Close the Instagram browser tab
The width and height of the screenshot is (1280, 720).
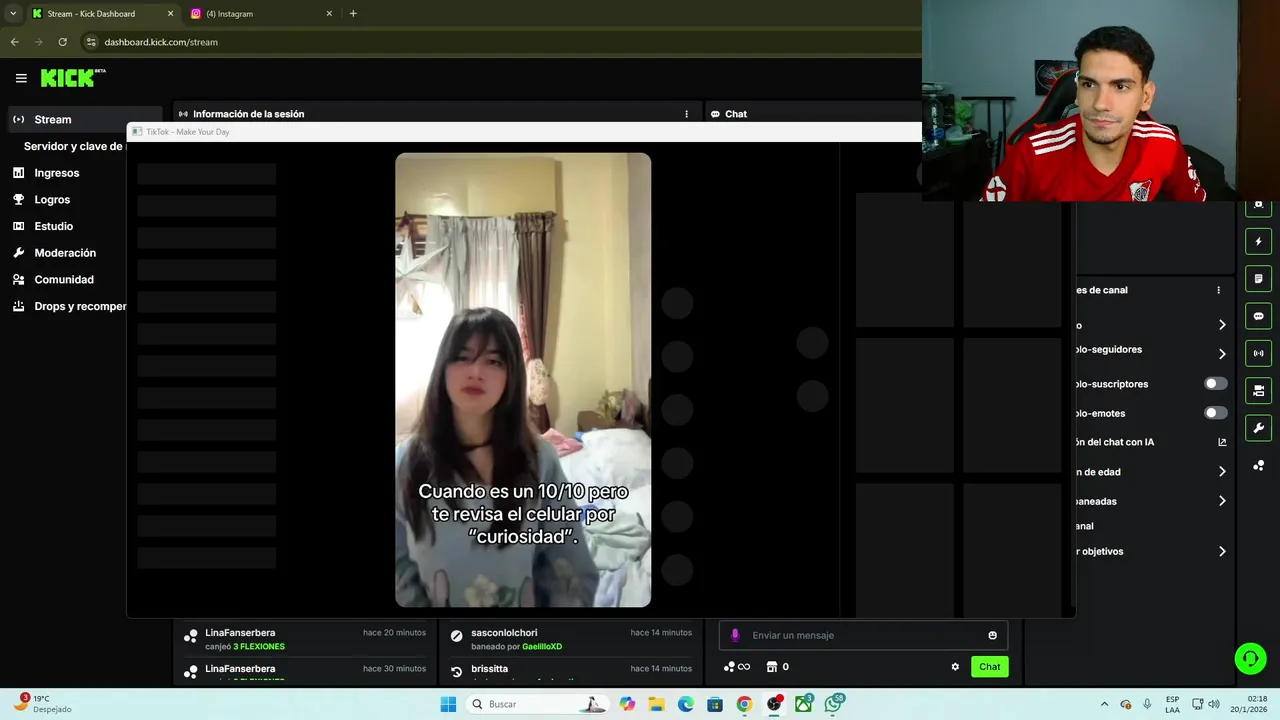tap(329, 14)
